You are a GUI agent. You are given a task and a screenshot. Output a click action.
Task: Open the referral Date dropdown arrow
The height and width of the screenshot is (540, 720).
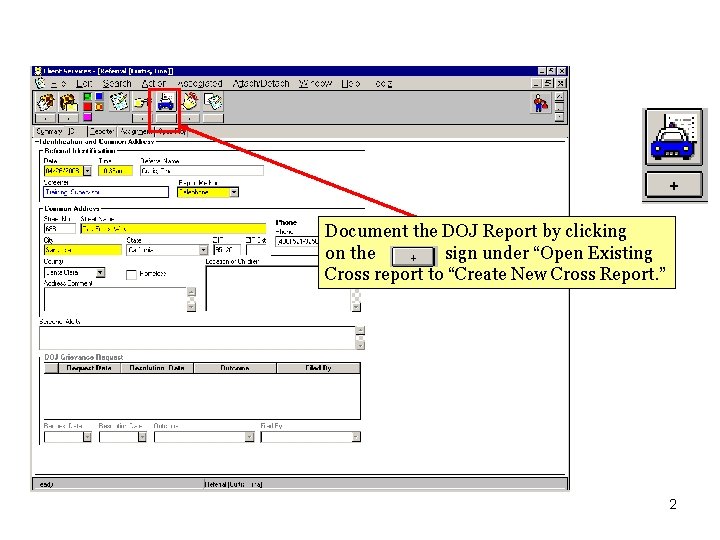click(87, 171)
